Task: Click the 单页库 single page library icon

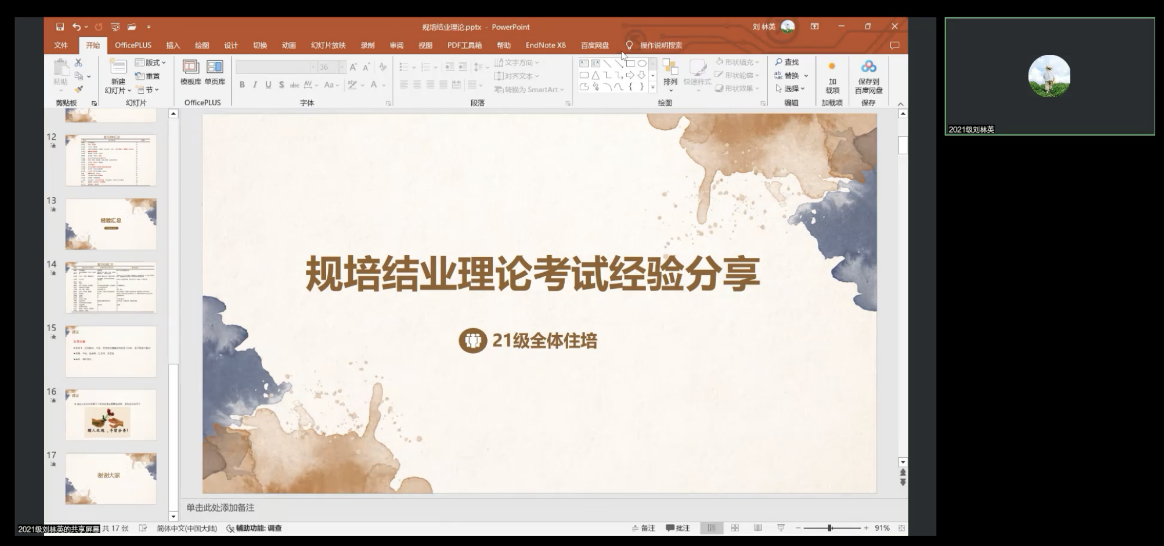Action: pos(215,72)
